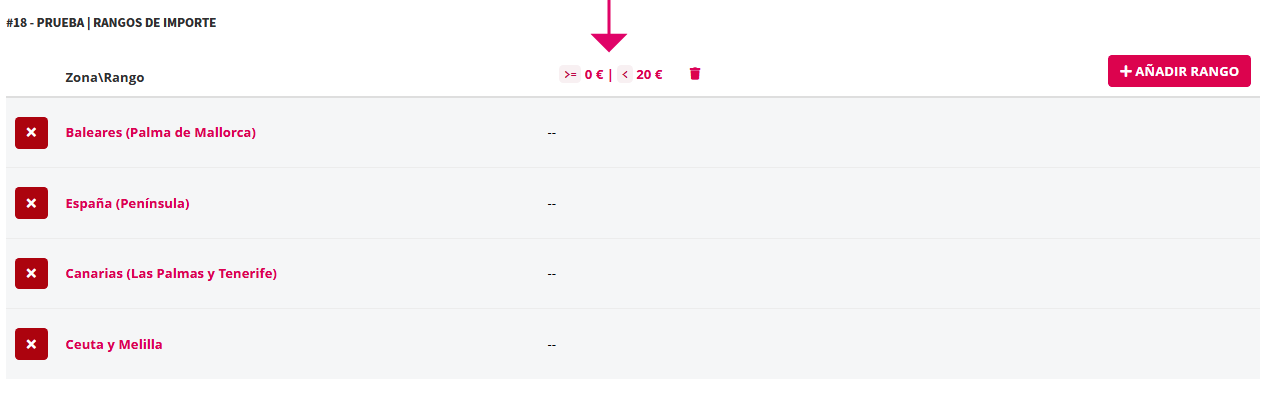Click the Canarias price cell
The width and height of the screenshot is (1271, 401).
pyautogui.click(x=552, y=274)
